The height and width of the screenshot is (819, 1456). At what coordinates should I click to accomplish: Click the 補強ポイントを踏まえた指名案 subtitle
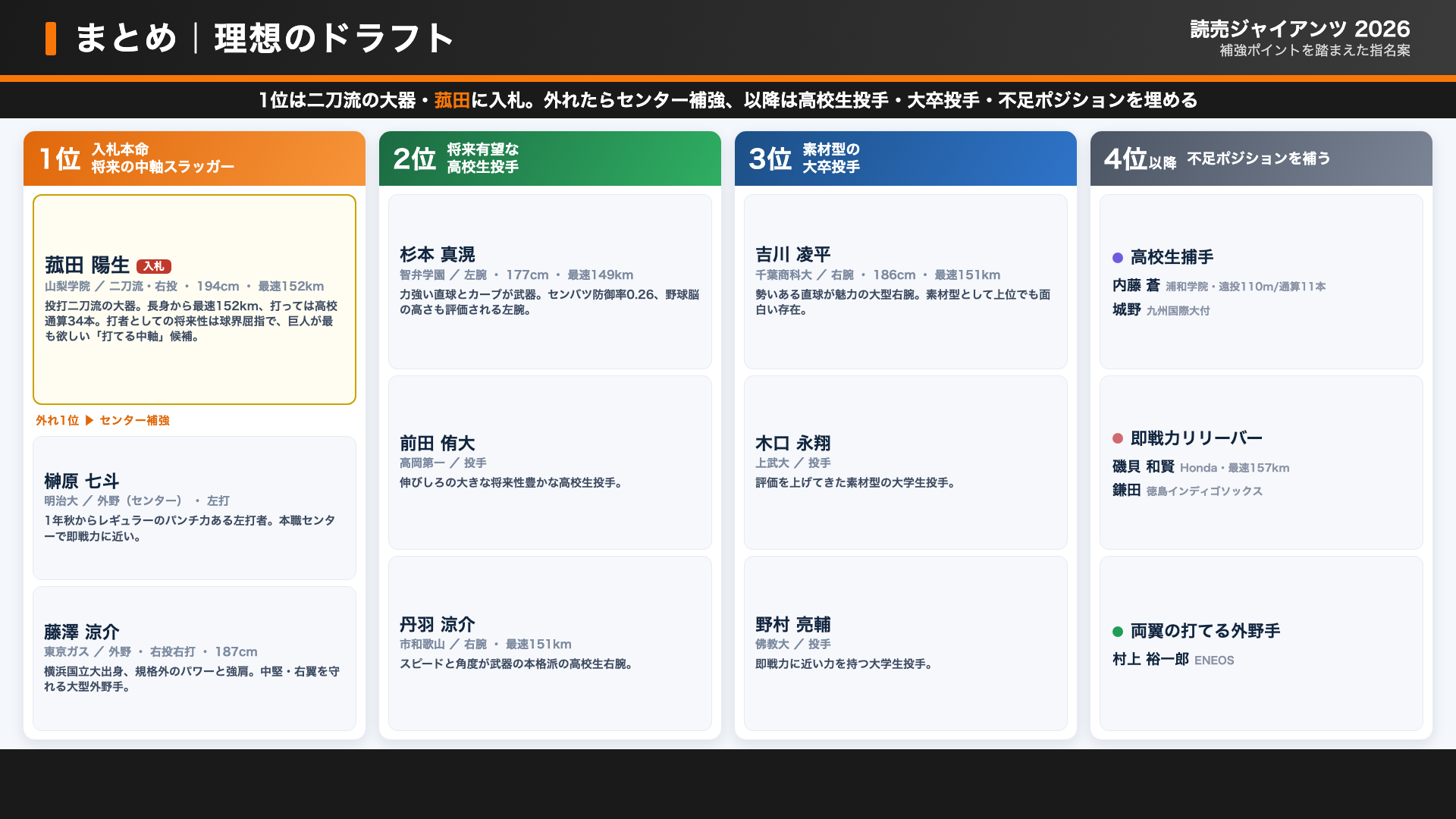[1315, 51]
